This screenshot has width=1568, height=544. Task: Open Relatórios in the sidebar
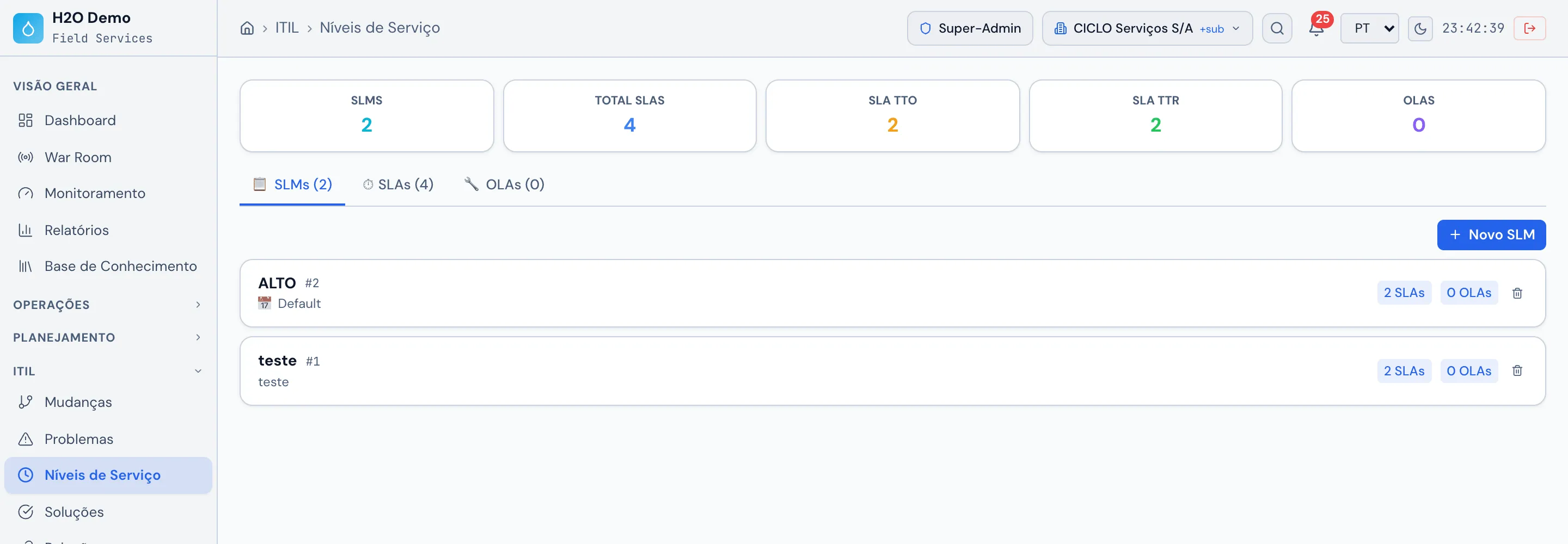108,230
